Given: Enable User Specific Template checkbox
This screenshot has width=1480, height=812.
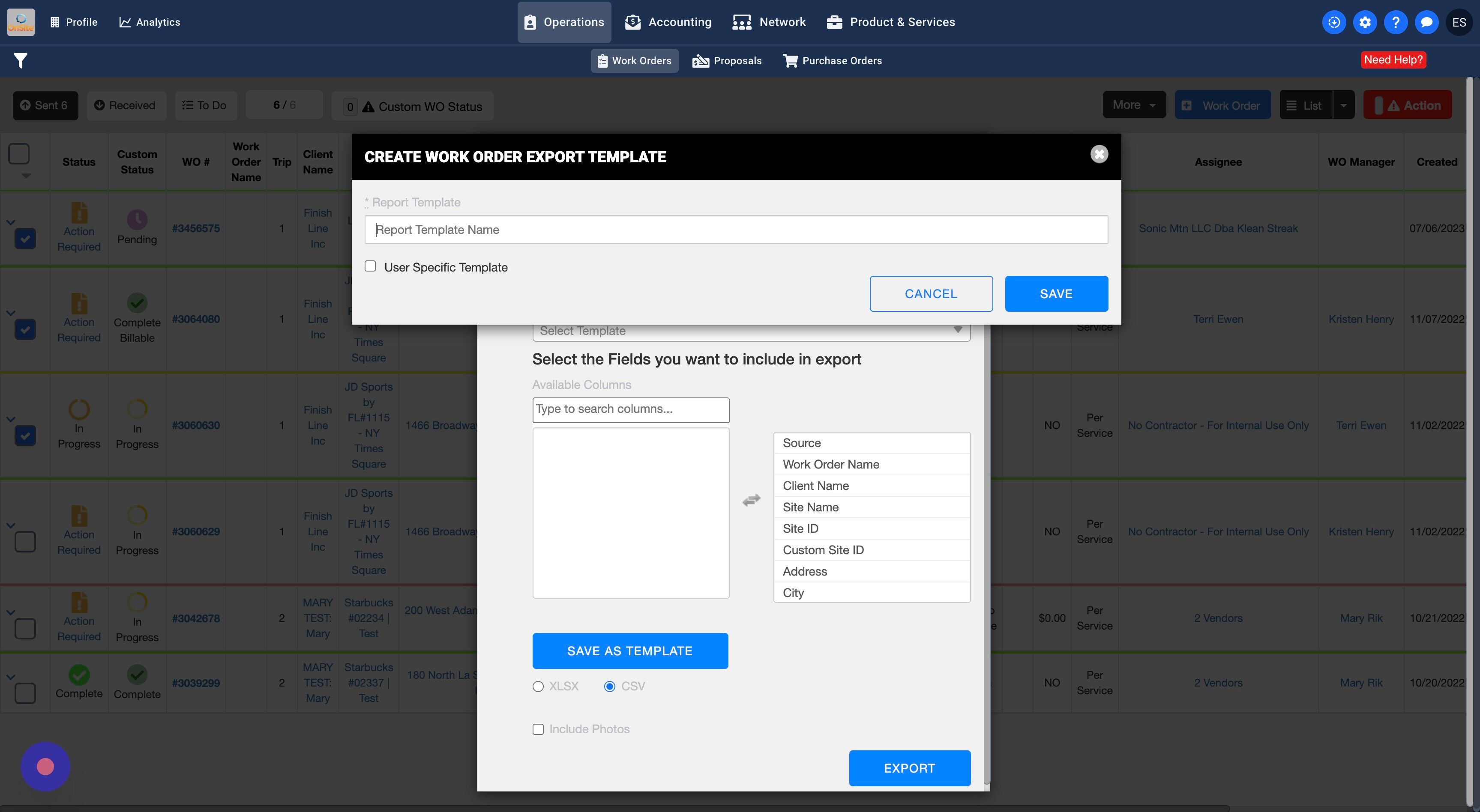Looking at the screenshot, I should (371, 266).
